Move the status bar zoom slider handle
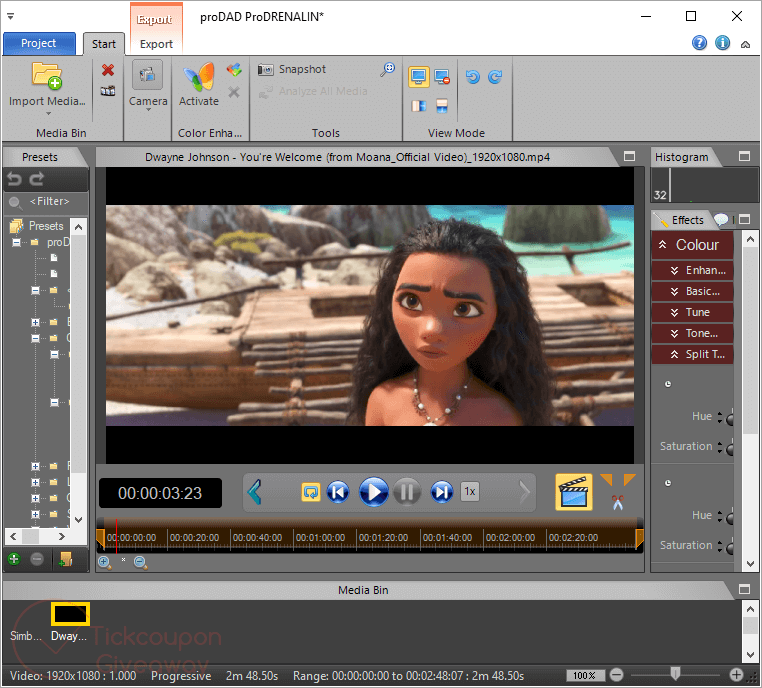762x688 pixels. pyautogui.click(x=675, y=673)
